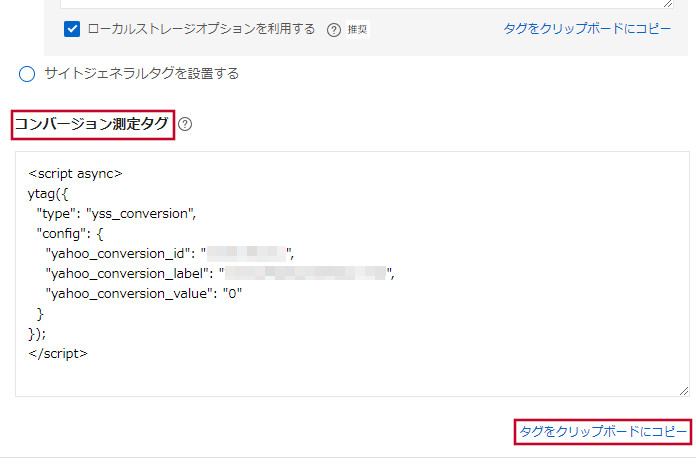Click the "config": { line in the code
The image size is (696, 476).
click(70, 234)
